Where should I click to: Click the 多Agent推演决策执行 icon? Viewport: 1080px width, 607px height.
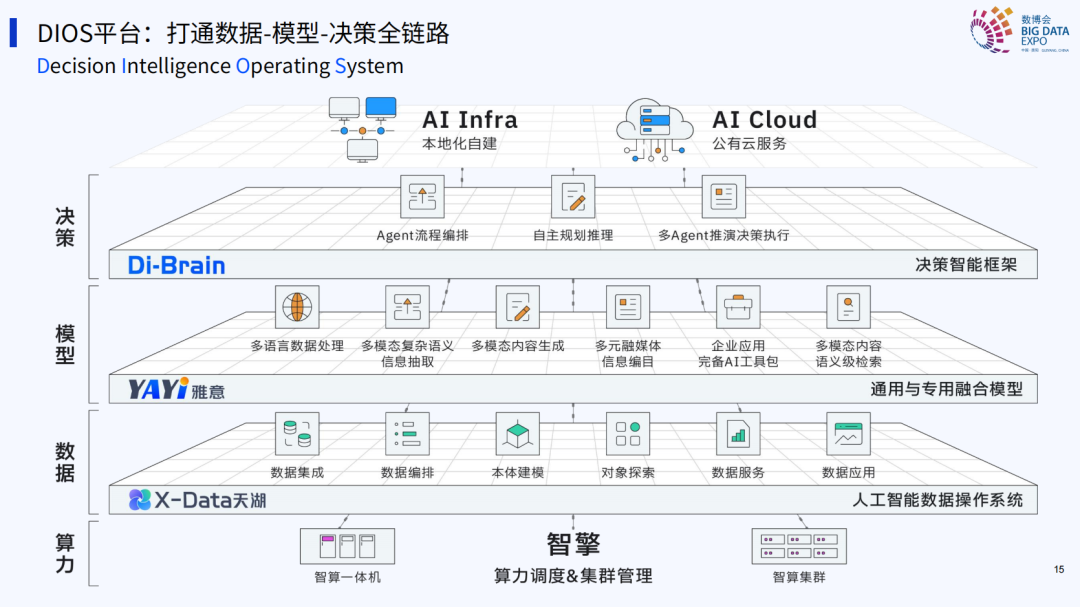point(723,197)
